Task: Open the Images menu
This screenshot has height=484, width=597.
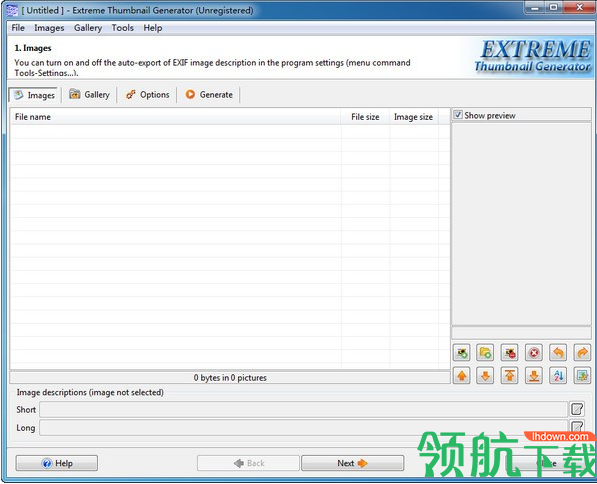Action: click(49, 28)
